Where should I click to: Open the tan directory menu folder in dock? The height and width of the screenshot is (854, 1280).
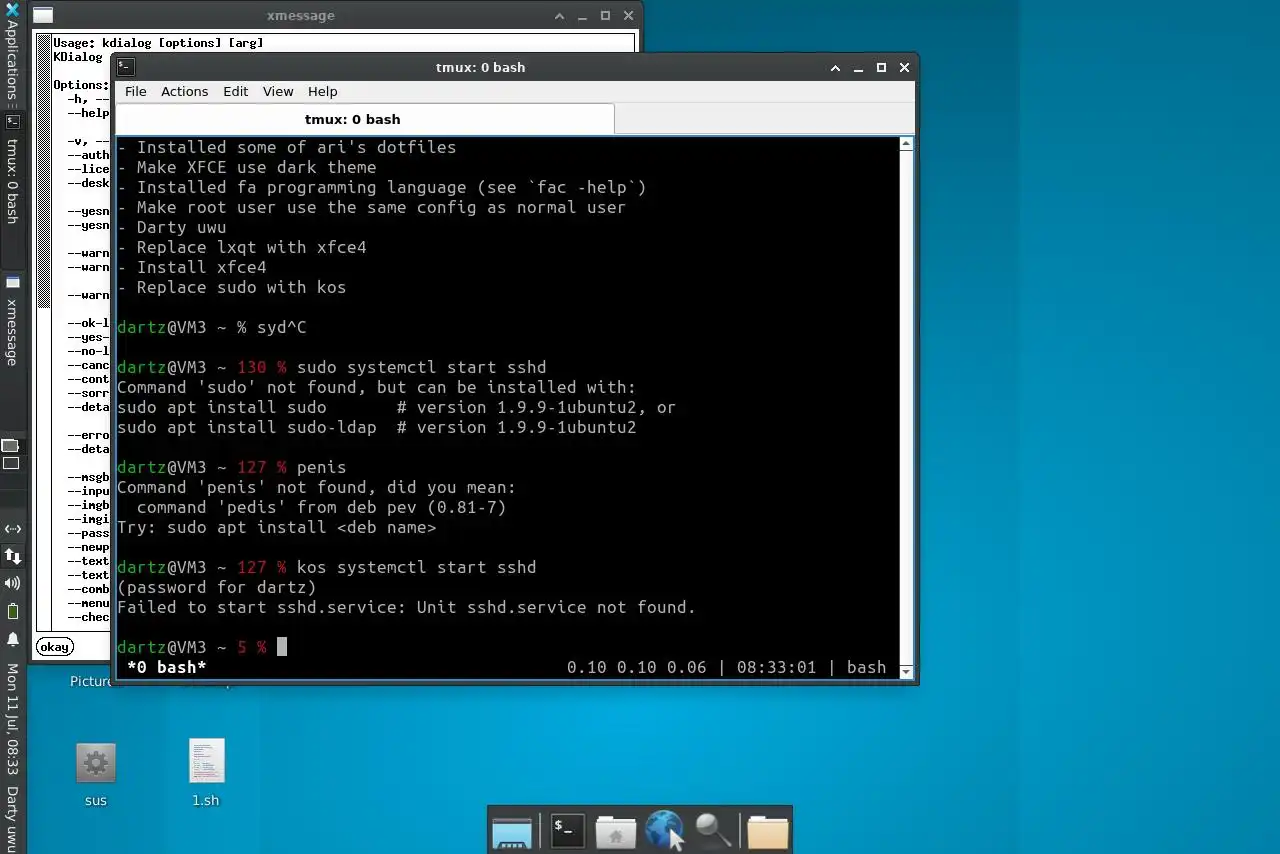click(x=767, y=832)
